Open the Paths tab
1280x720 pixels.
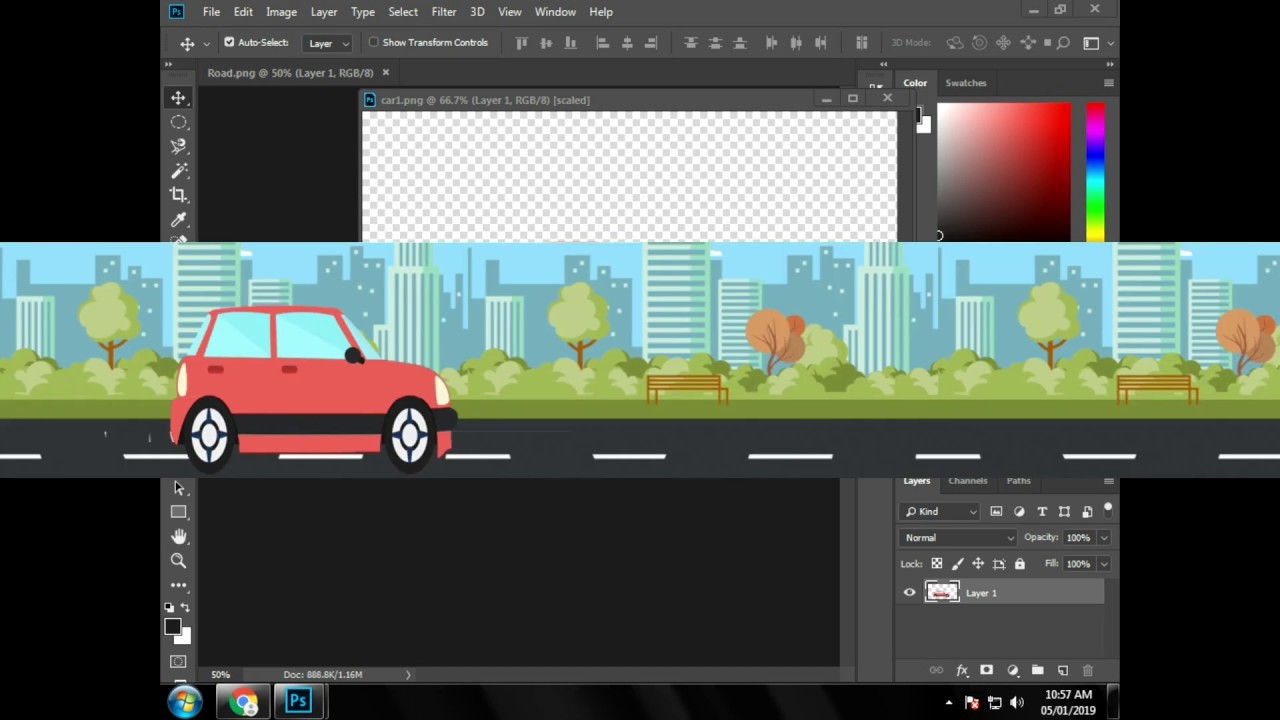(1018, 481)
